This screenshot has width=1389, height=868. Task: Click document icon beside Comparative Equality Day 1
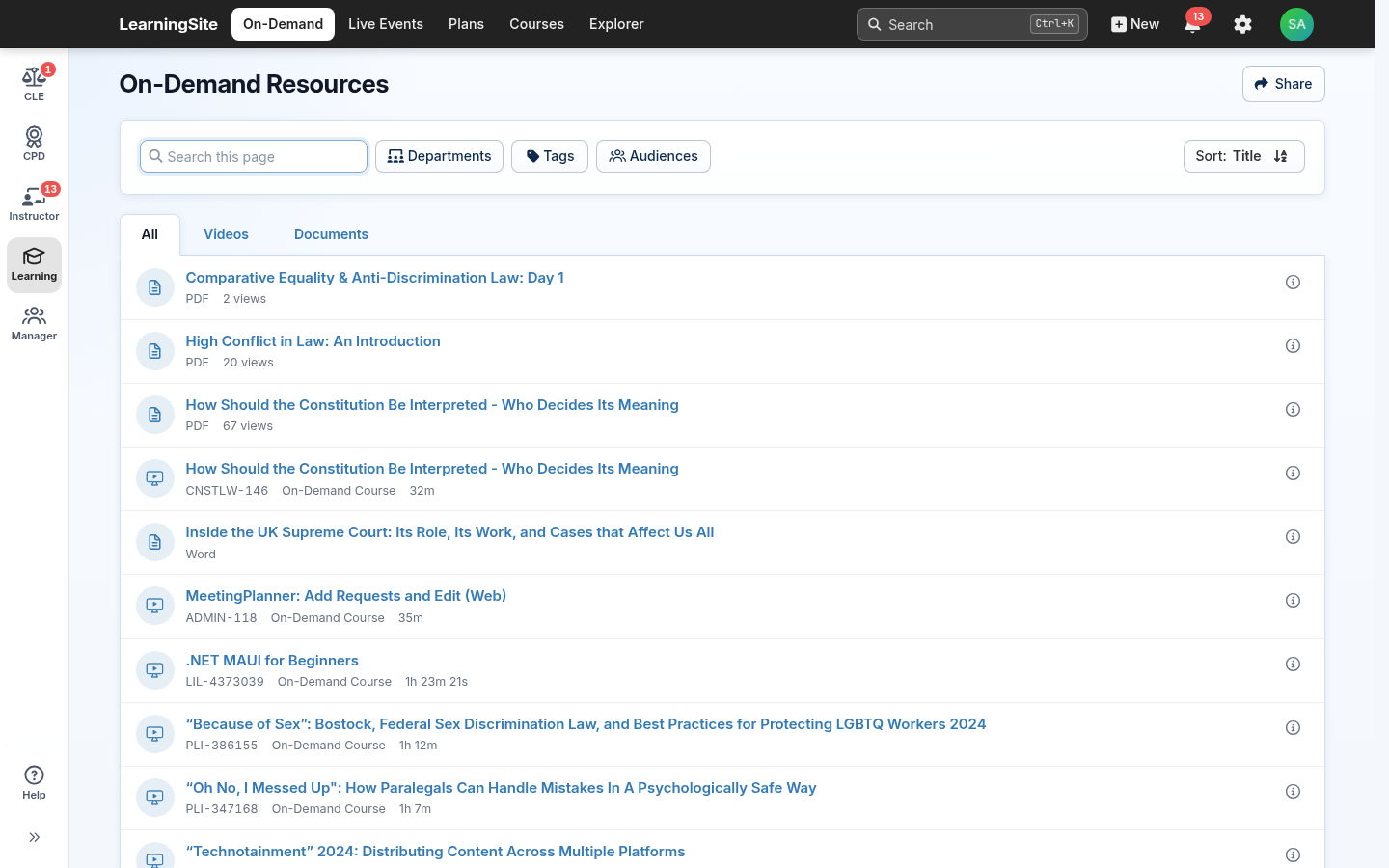pyautogui.click(x=154, y=287)
